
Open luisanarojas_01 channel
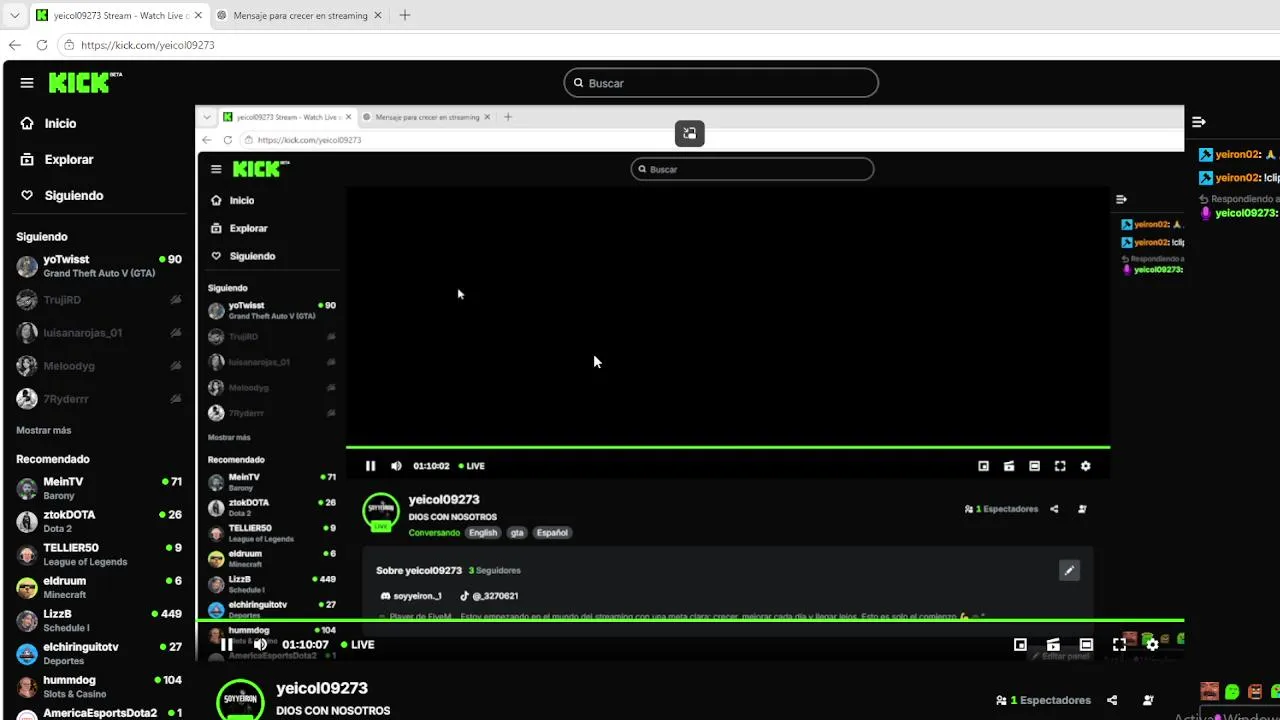tap(97, 333)
